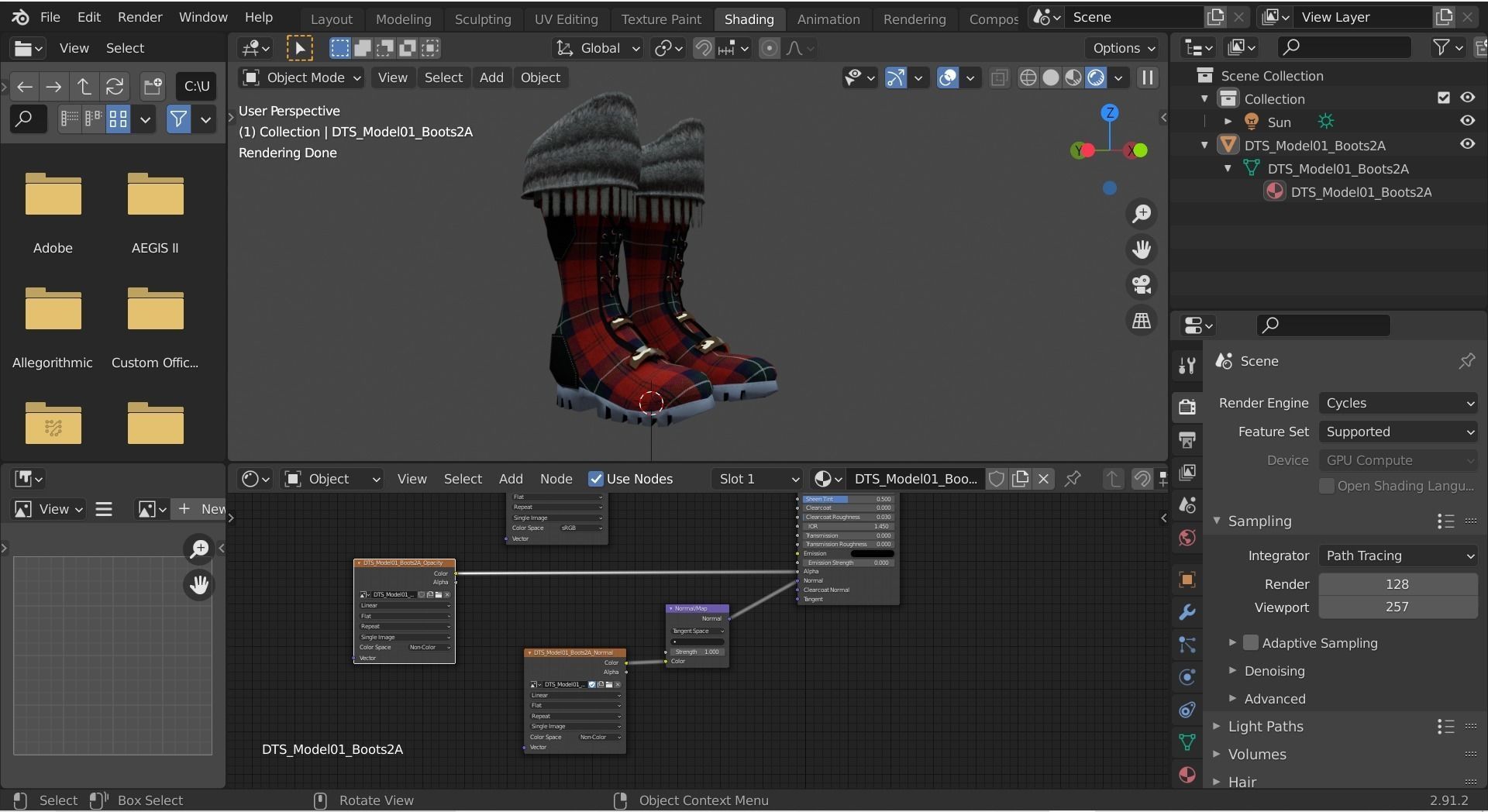This screenshot has height=812, width=1488.
Task: Switch to the Animation workspace tab
Action: pyautogui.click(x=828, y=19)
